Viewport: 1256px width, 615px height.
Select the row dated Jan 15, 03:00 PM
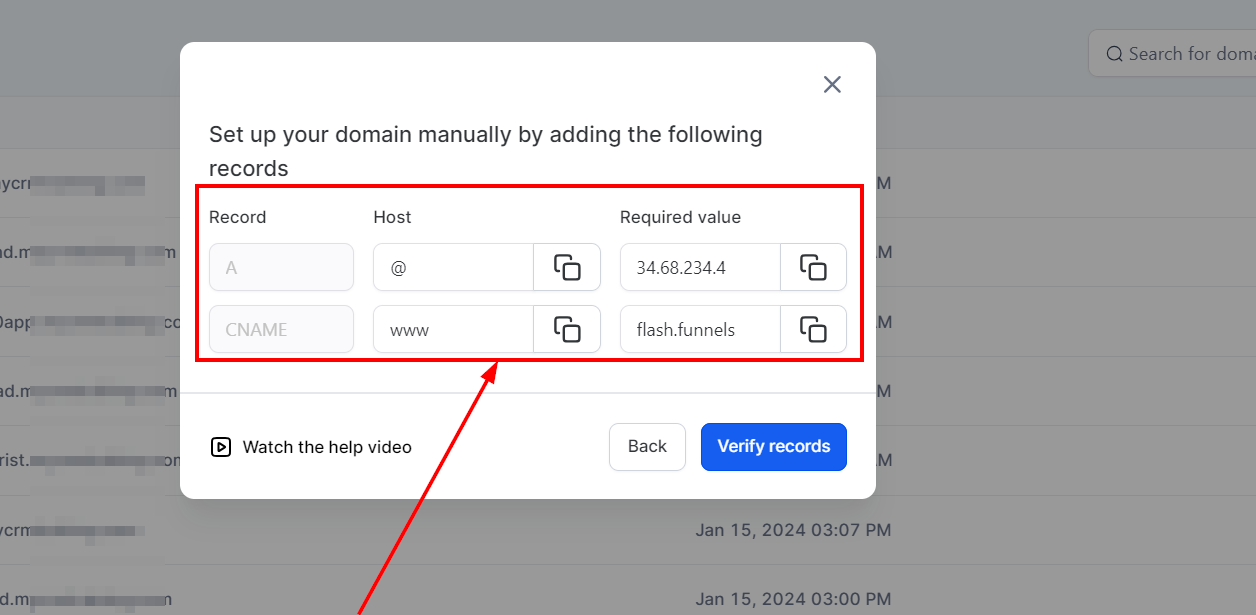pyautogui.click(x=792, y=599)
